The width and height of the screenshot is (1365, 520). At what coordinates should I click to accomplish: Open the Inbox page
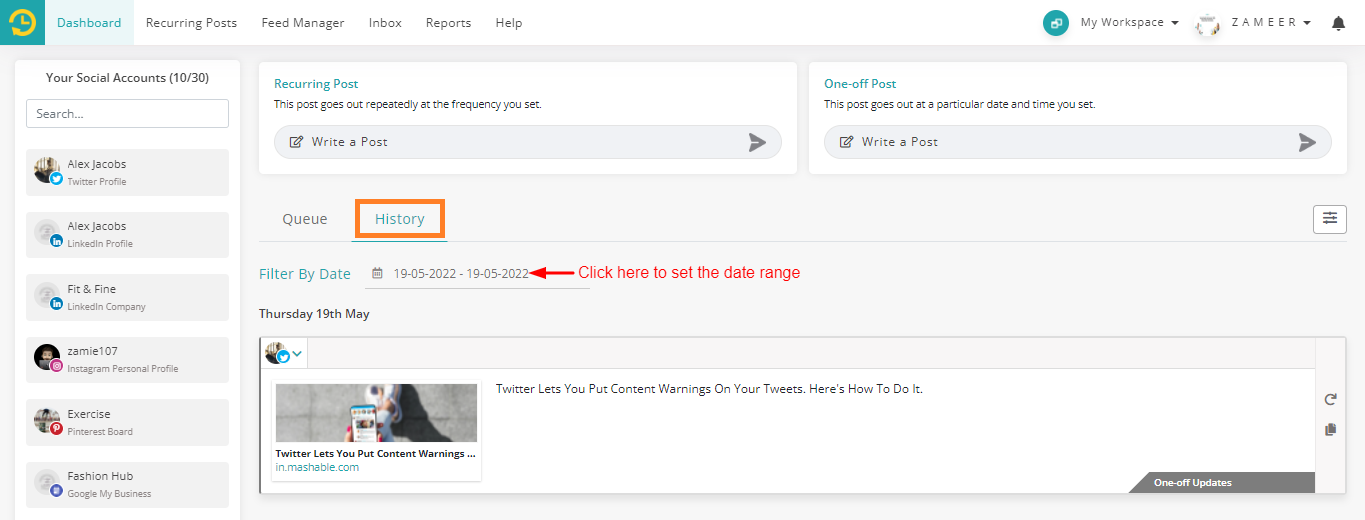point(385,22)
